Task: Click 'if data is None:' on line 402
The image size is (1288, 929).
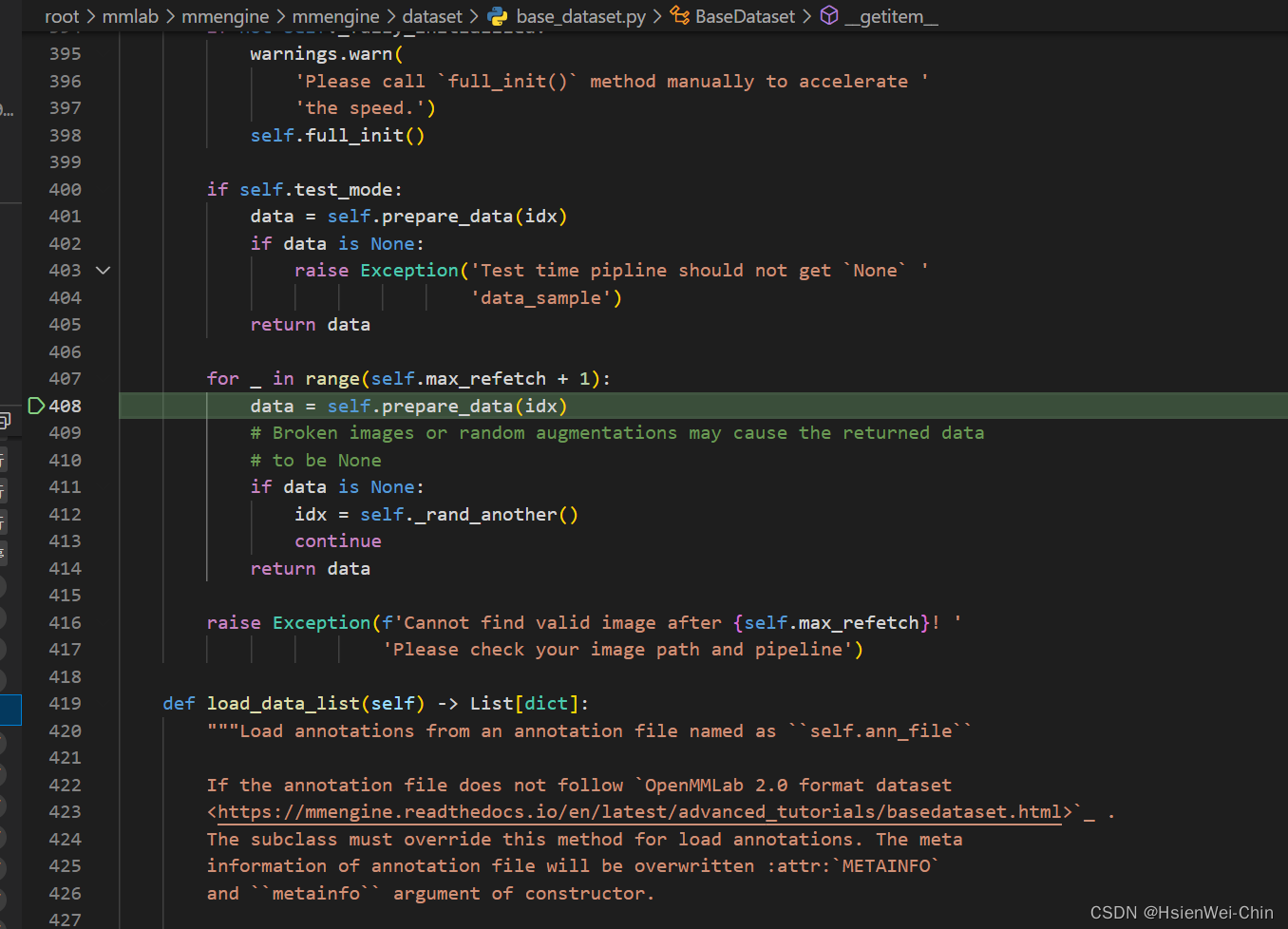Action: [x=337, y=244]
